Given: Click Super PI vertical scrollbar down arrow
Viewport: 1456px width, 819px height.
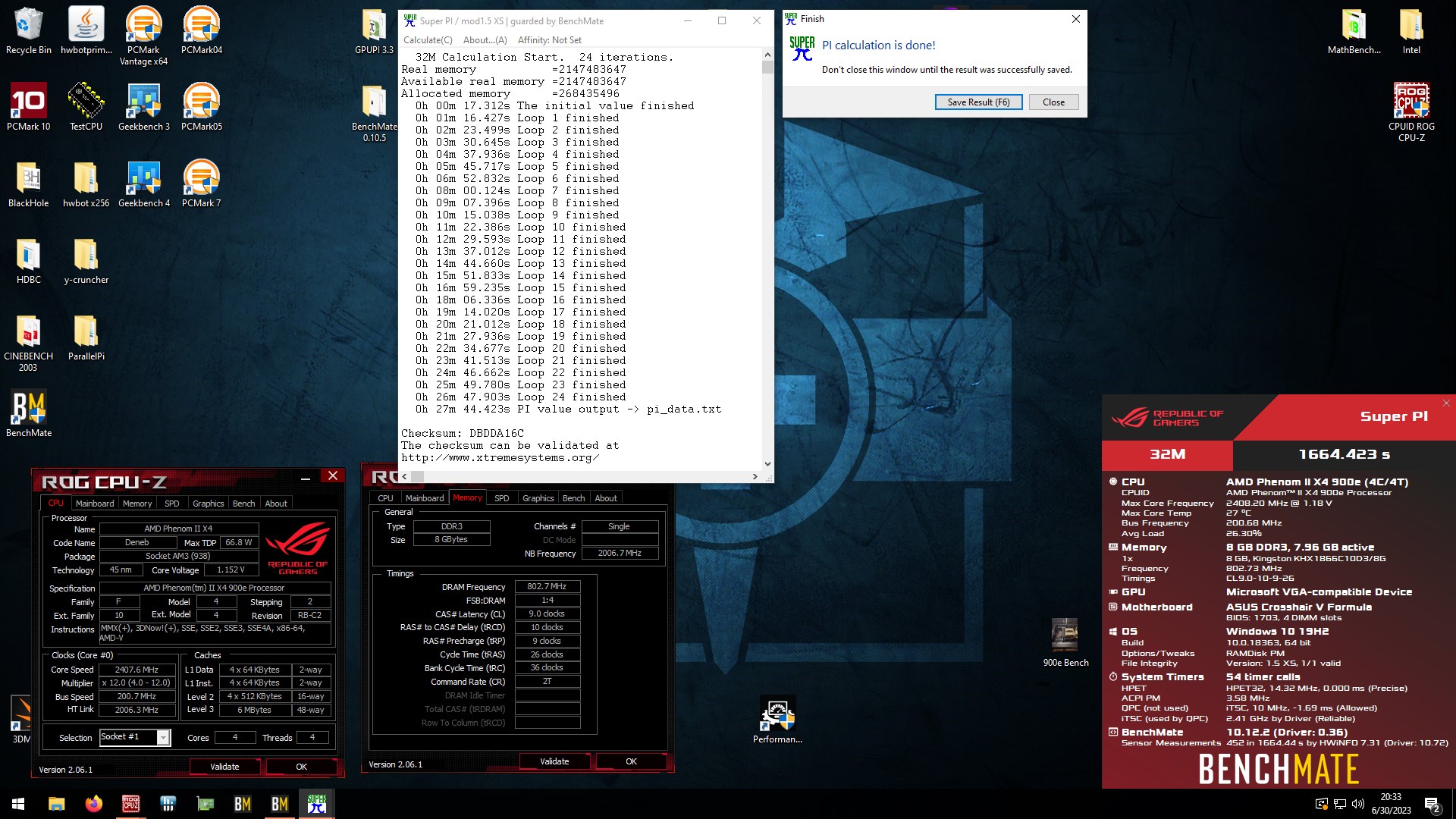Looking at the screenshot, I should click(767, 464).
